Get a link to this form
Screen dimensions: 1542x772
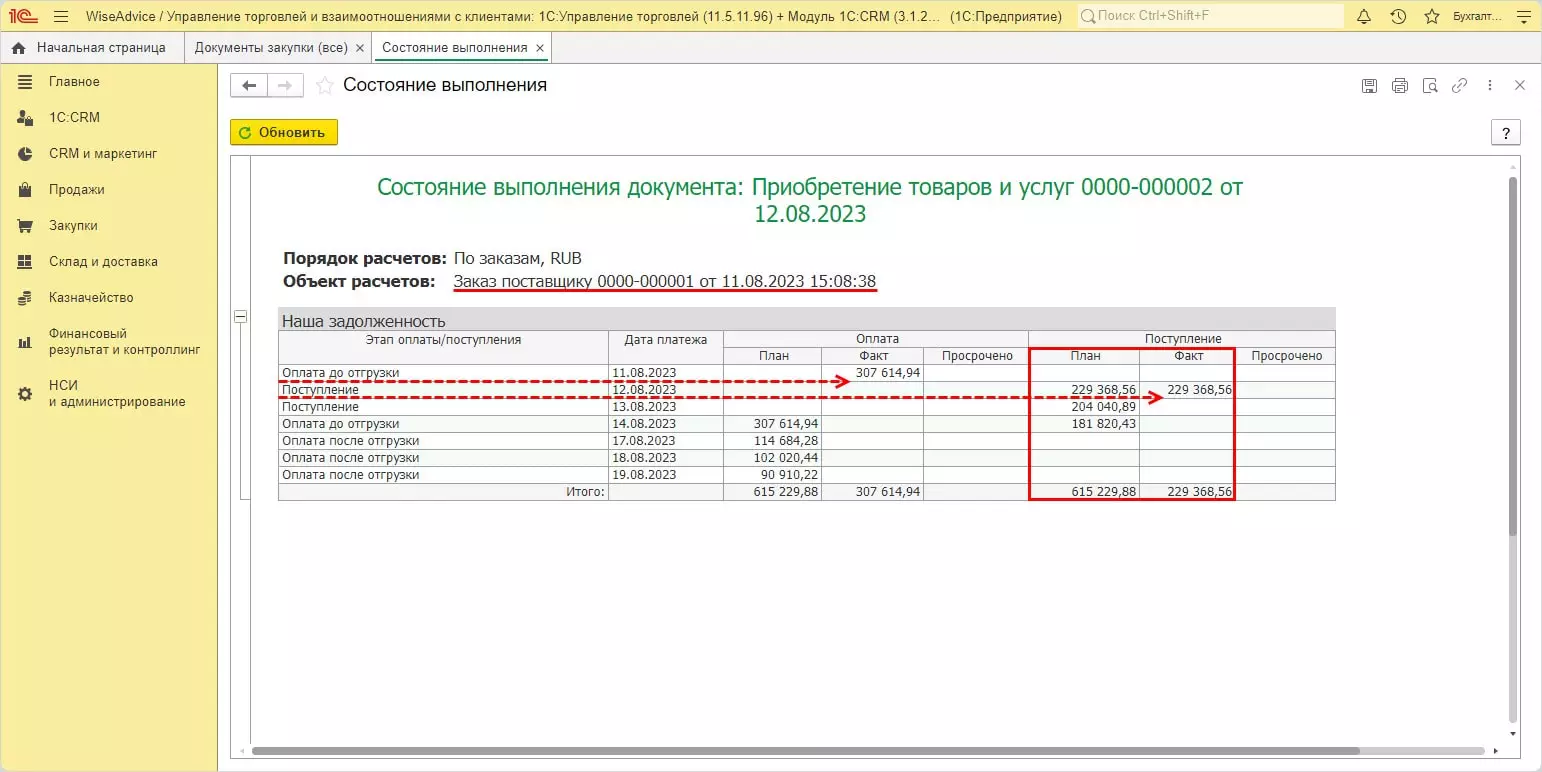[x=1460, y=86]
